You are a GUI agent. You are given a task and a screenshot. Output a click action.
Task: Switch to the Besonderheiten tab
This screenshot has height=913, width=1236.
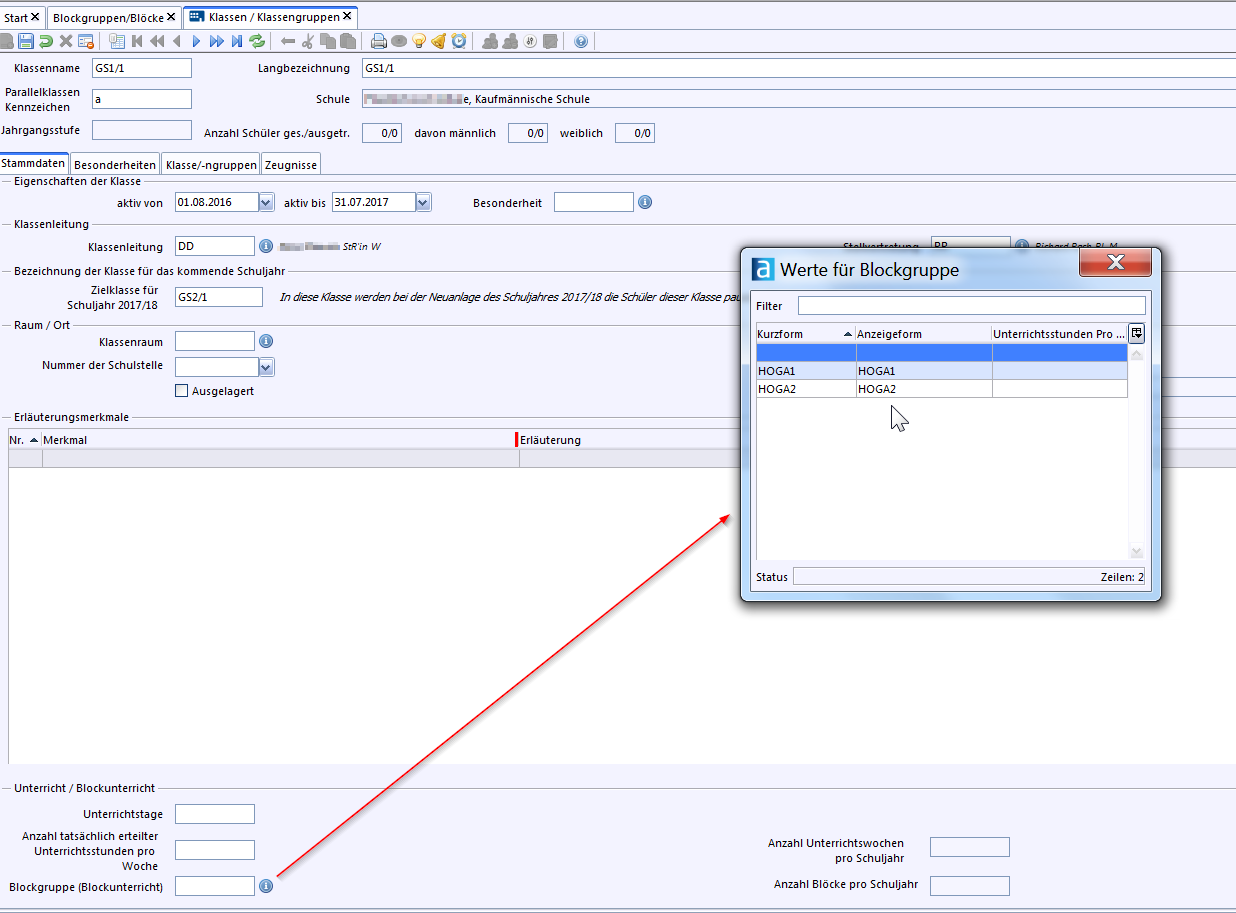(x=115, y=165)
